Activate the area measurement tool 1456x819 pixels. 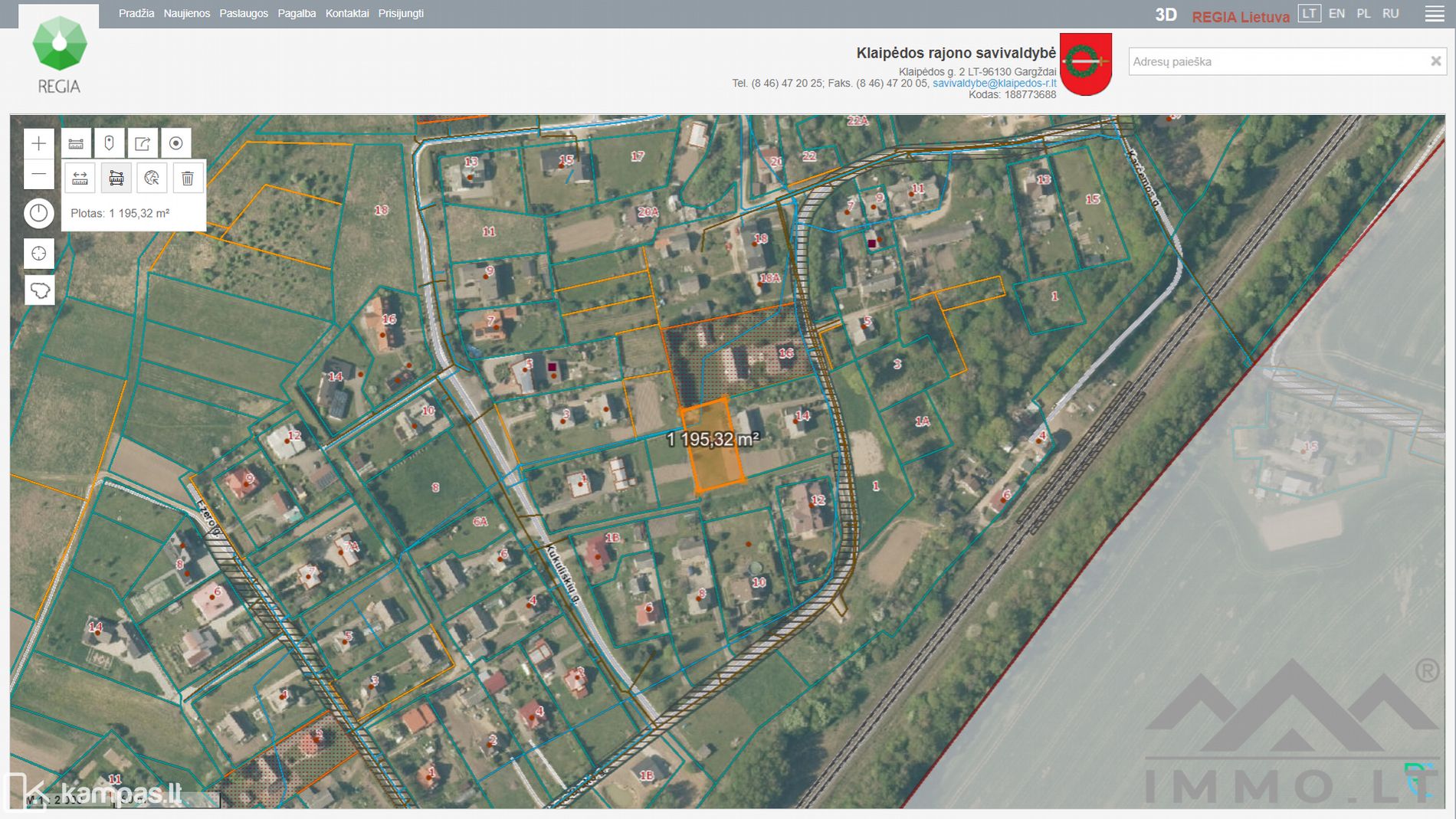coord(116,179)
